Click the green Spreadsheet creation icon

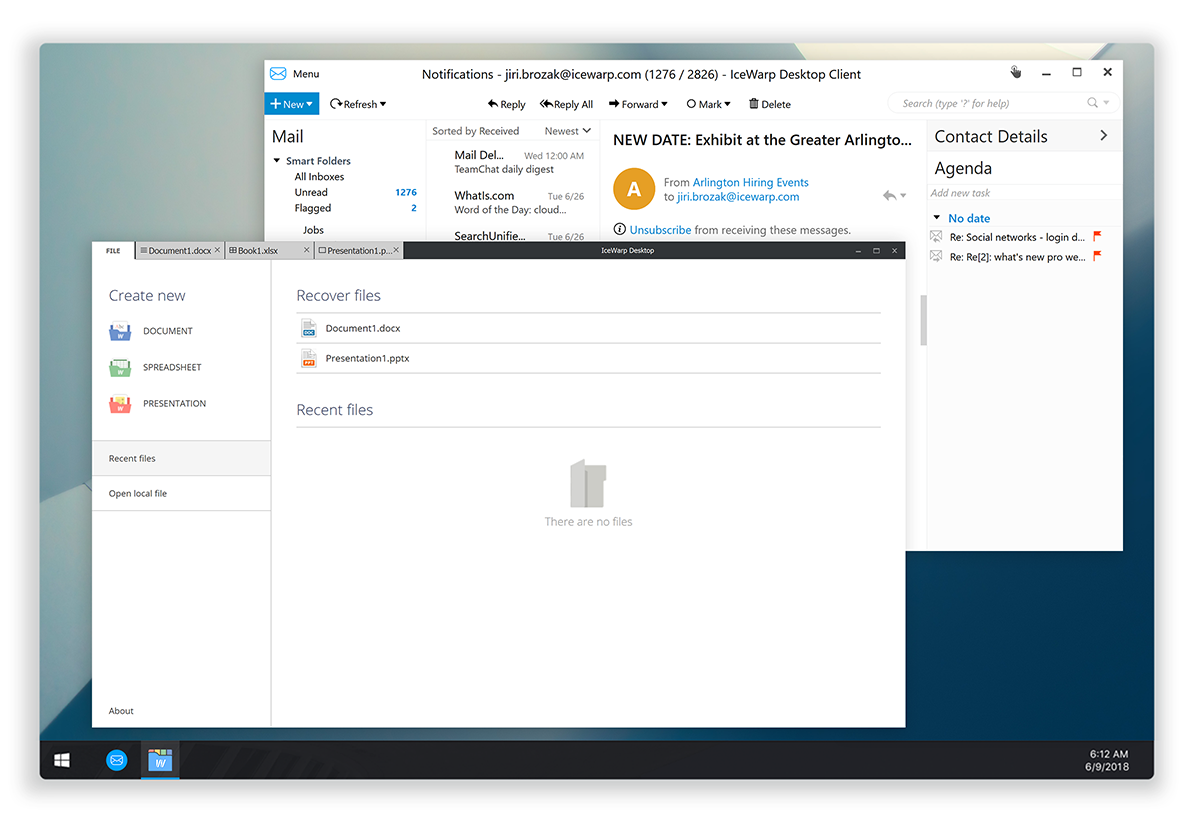(120, 367)
